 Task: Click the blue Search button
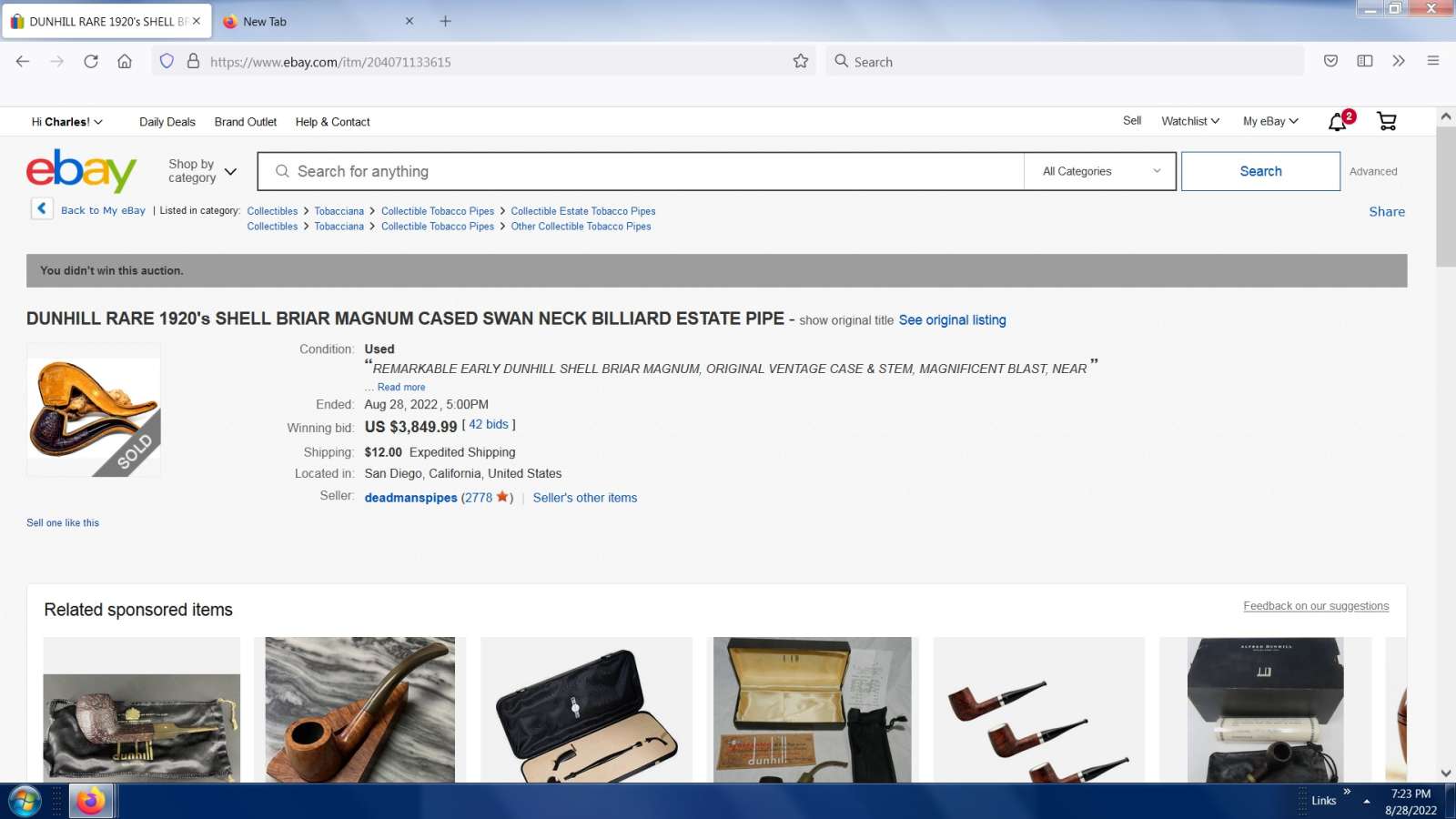click(1260, 171)
